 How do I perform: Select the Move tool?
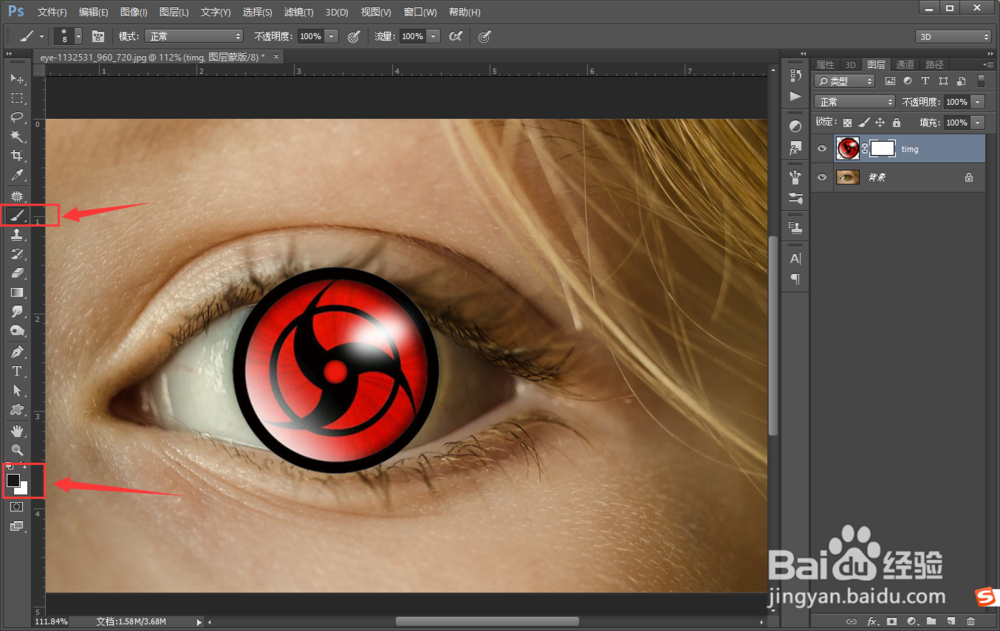coord(17,78)
